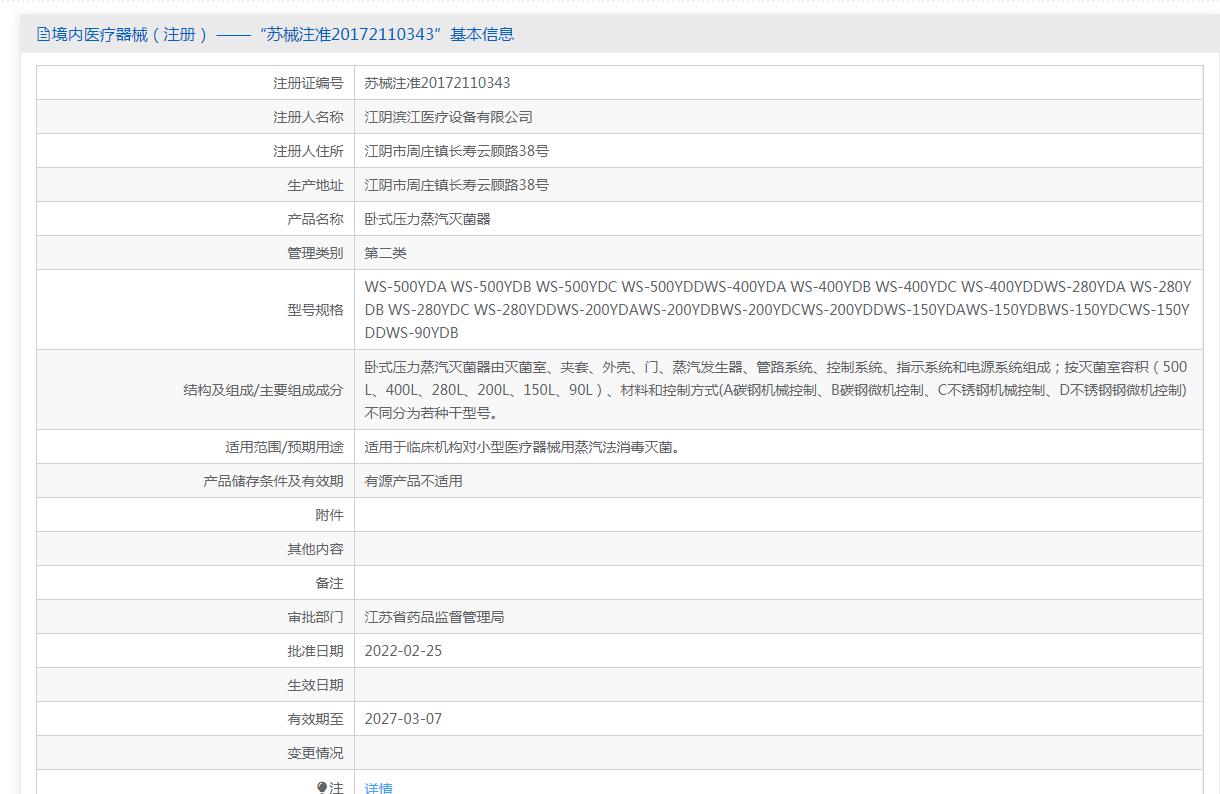The height and width of the screenshot is (794, 1220).
Task: Click the approving department 江苏省药品监督管理局
Action: [x=434, y=617]
